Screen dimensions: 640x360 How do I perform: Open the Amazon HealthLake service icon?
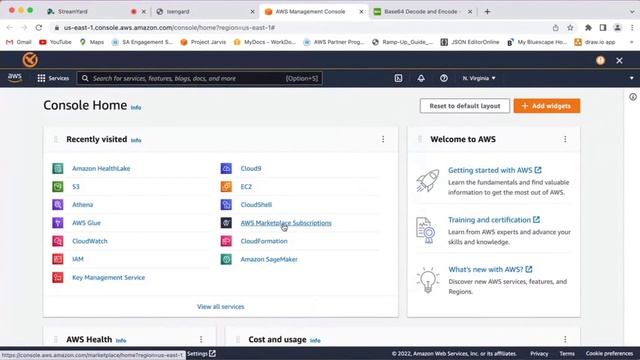pos(58,168)
